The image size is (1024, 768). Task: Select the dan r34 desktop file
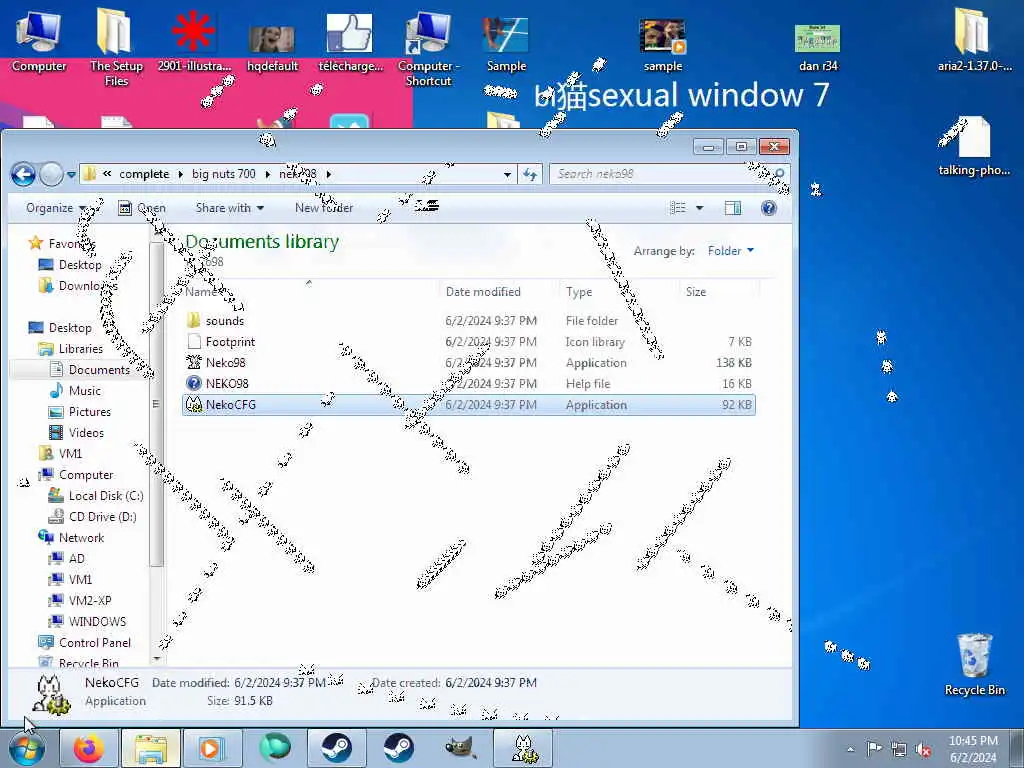818,47
